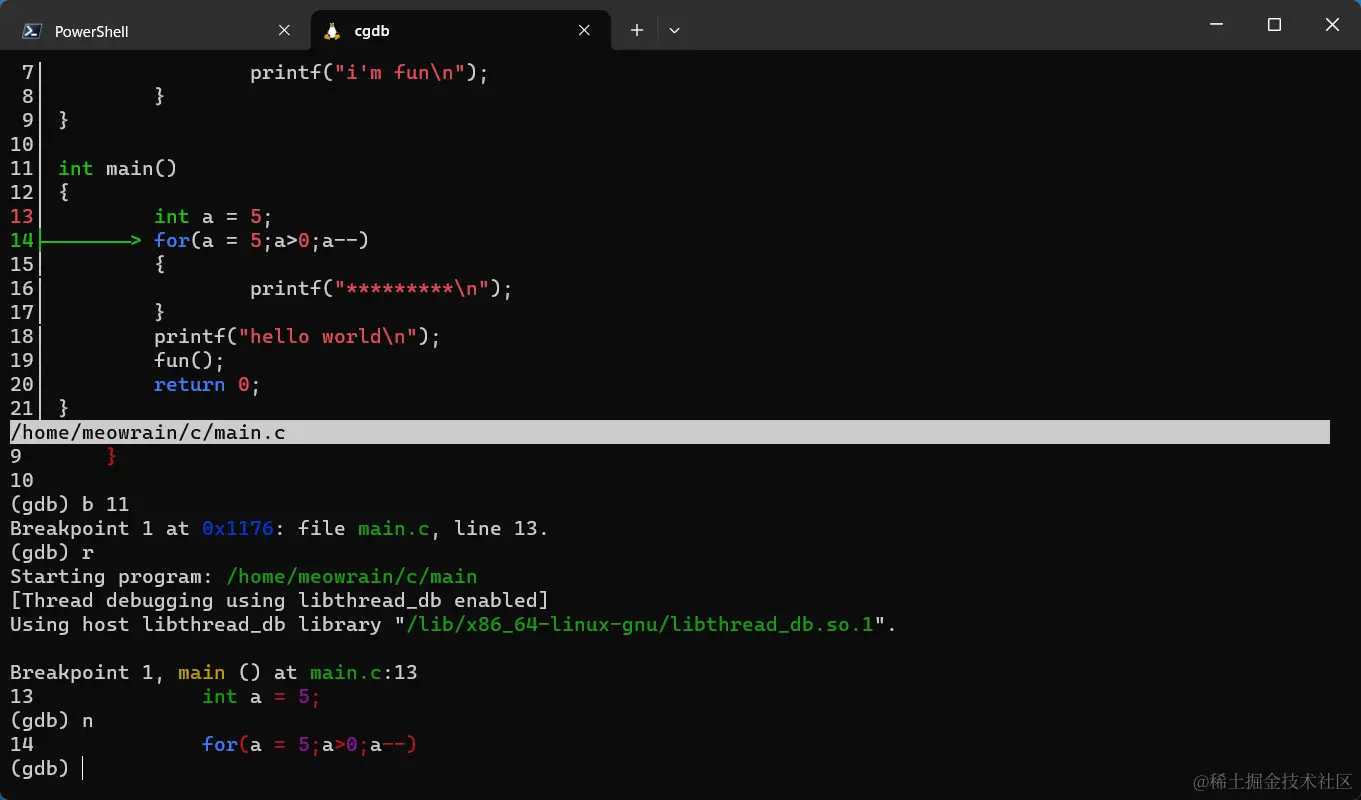This screenshot has height=800, width=1361.
Task: Click the 'int a = 5;' source line in code pane
Action: [213, 216]
